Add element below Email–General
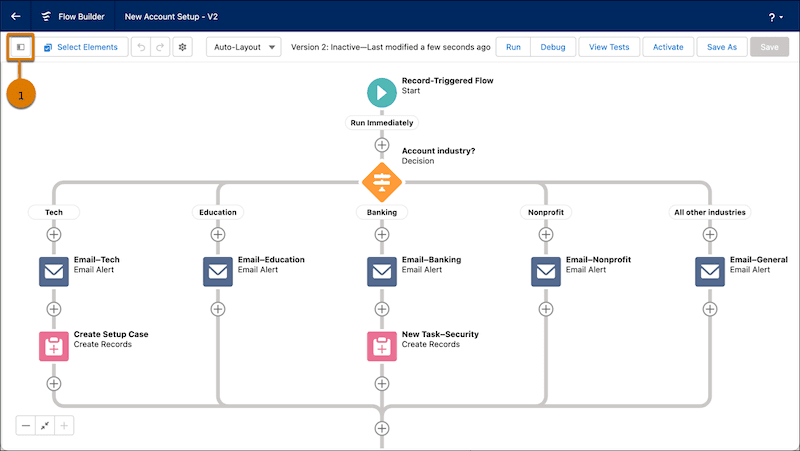Screen dimensions: 800x451 710,309
